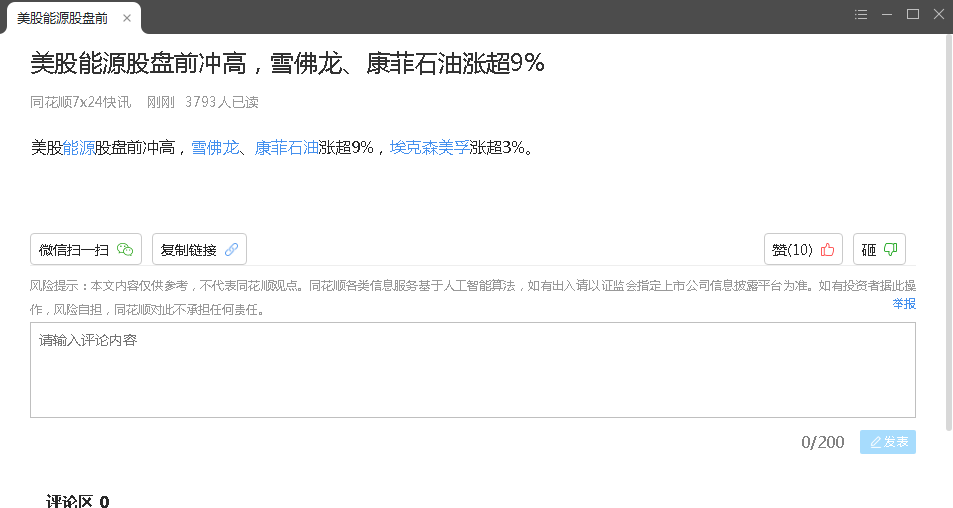The image size is (953, 508).
Task: Click the WeChat scan icon
Action: [x=125, y=250]
